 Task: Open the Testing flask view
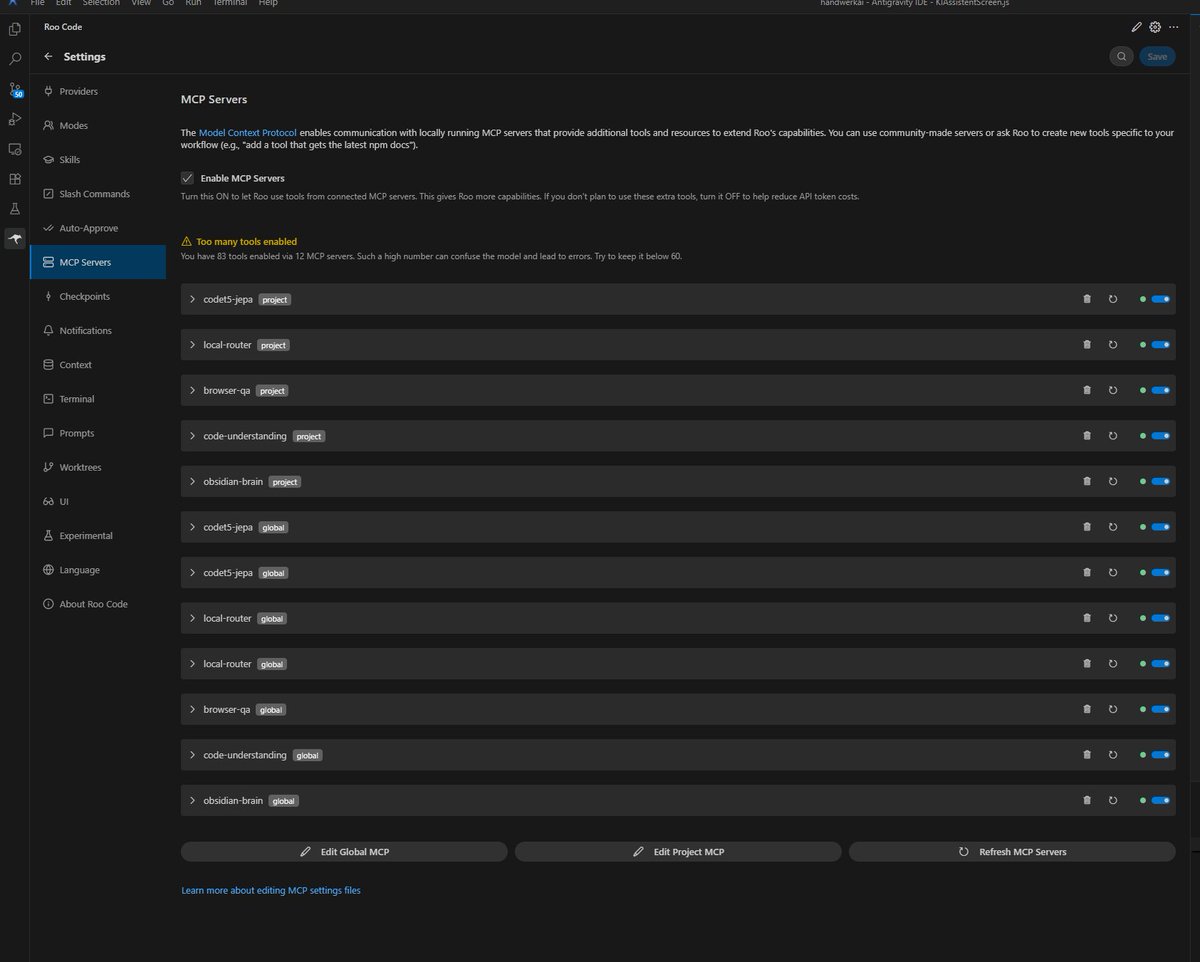(x=15, y=209)
